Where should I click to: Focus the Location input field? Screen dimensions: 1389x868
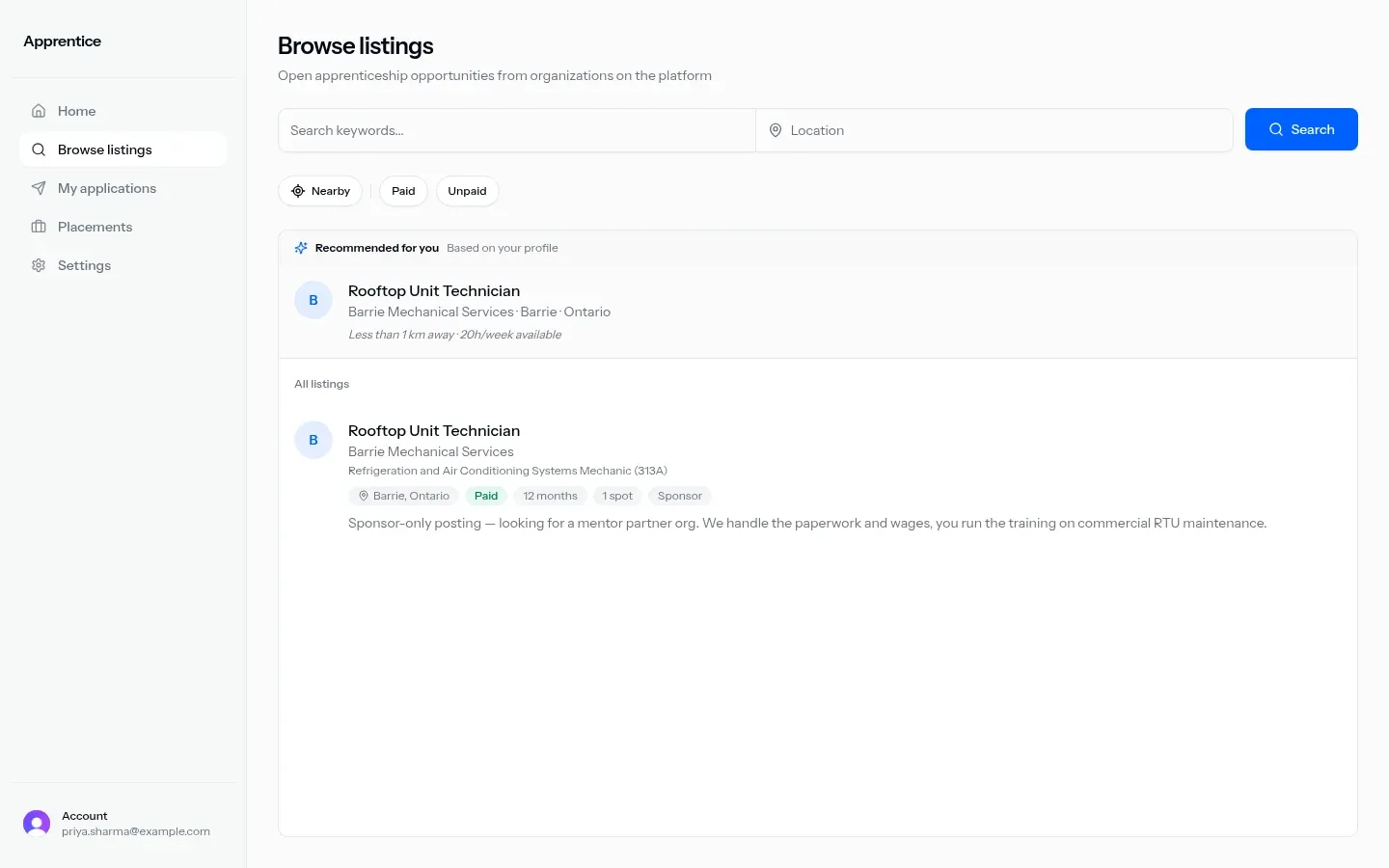994,130
